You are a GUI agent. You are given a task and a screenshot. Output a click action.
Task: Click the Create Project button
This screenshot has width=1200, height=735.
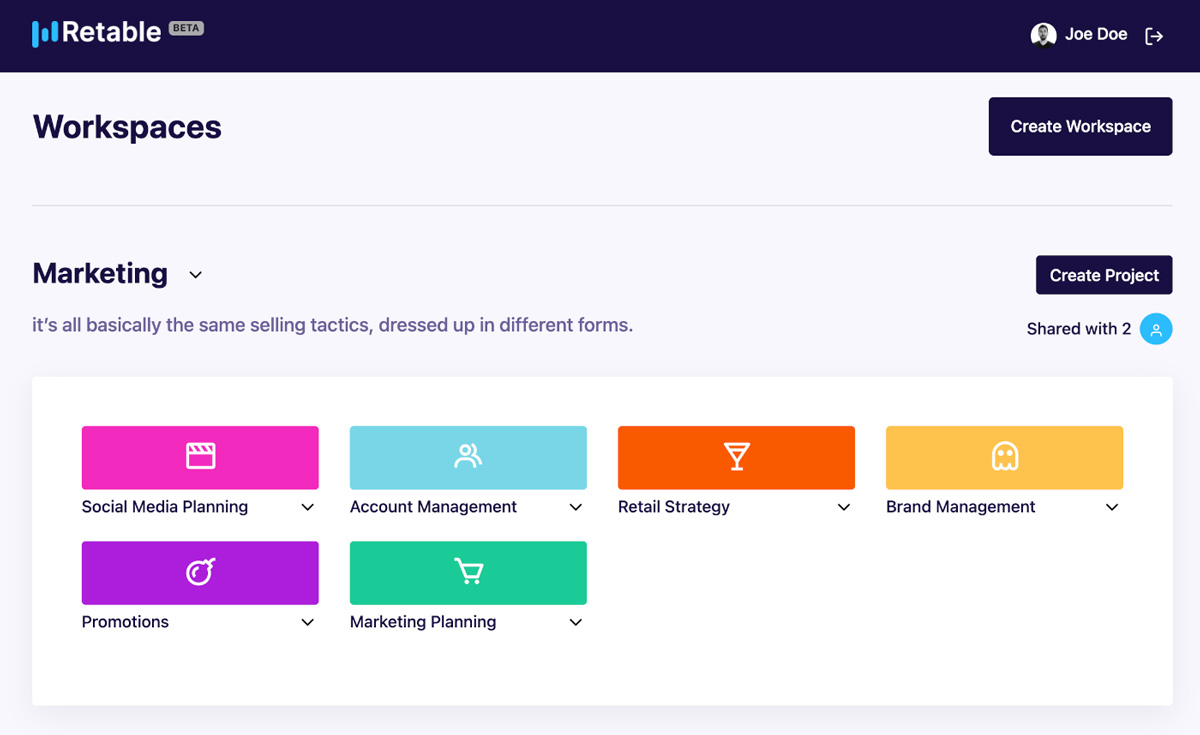pos(1104,275)
